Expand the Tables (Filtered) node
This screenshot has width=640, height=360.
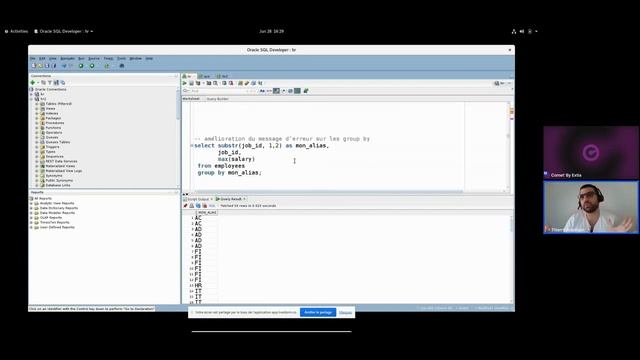tap(37, 104)
